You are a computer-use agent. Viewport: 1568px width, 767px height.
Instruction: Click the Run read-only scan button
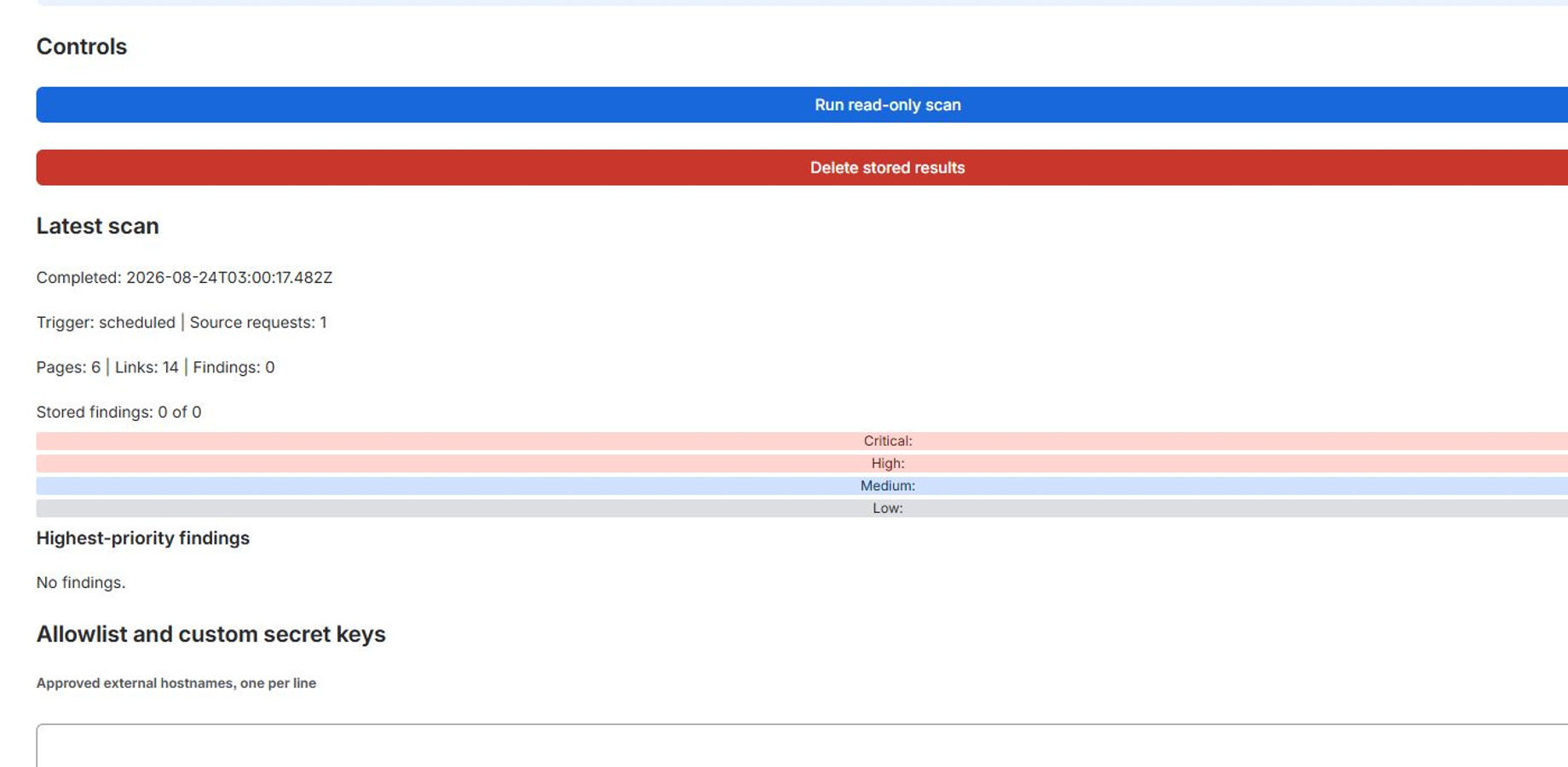pos(802,105)
